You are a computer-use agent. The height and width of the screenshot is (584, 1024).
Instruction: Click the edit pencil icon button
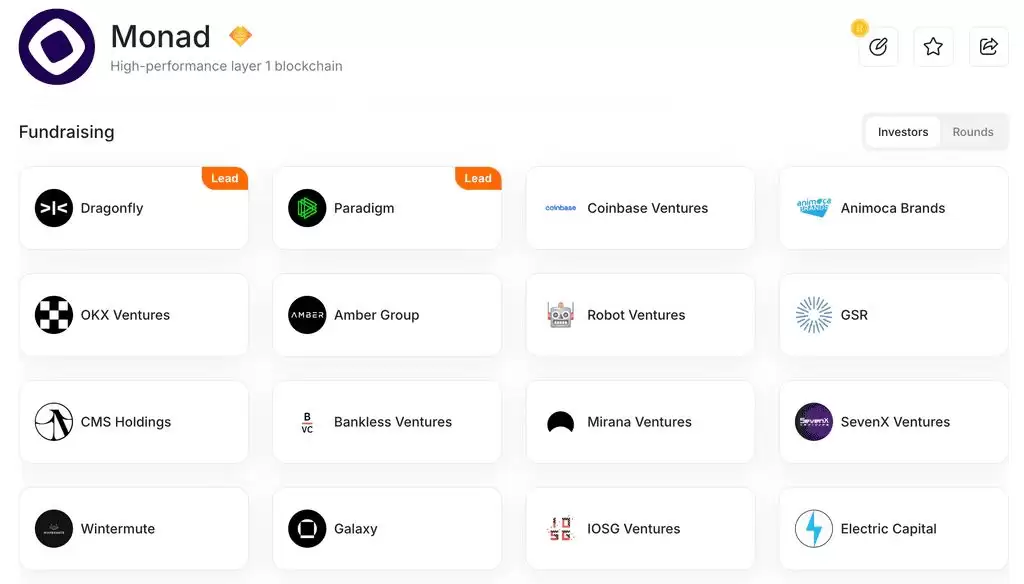(878, 47)
